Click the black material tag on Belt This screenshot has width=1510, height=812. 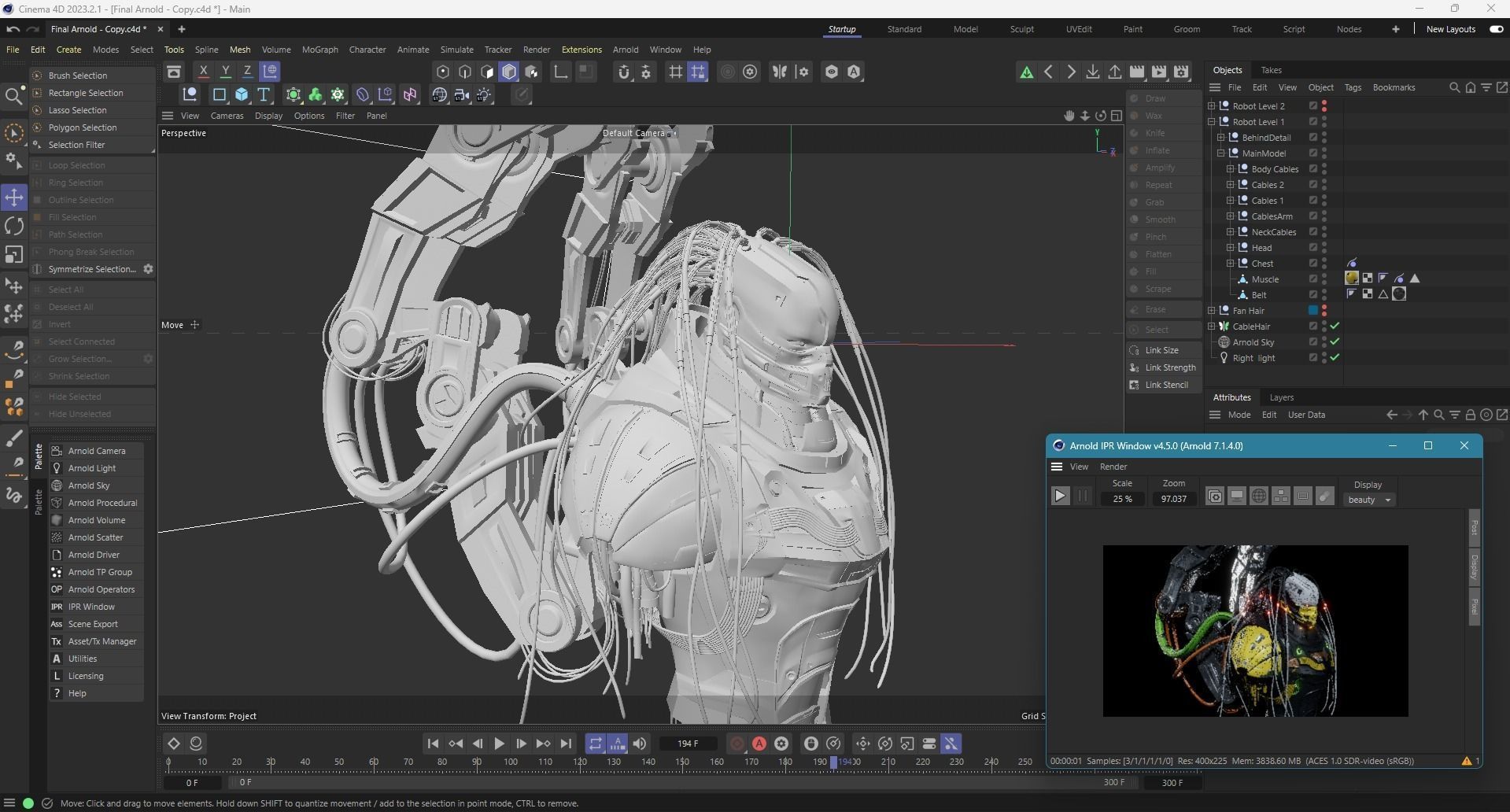[1399, 294]
